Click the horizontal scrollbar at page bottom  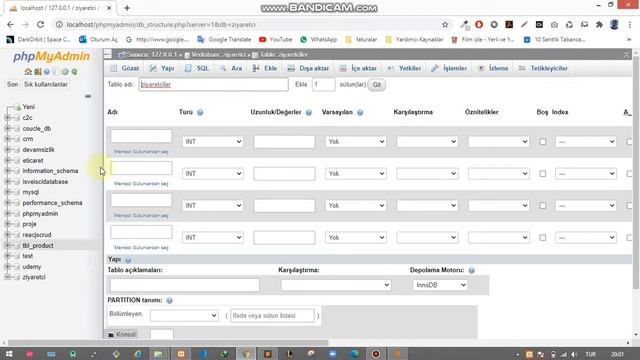coord(167,343)
